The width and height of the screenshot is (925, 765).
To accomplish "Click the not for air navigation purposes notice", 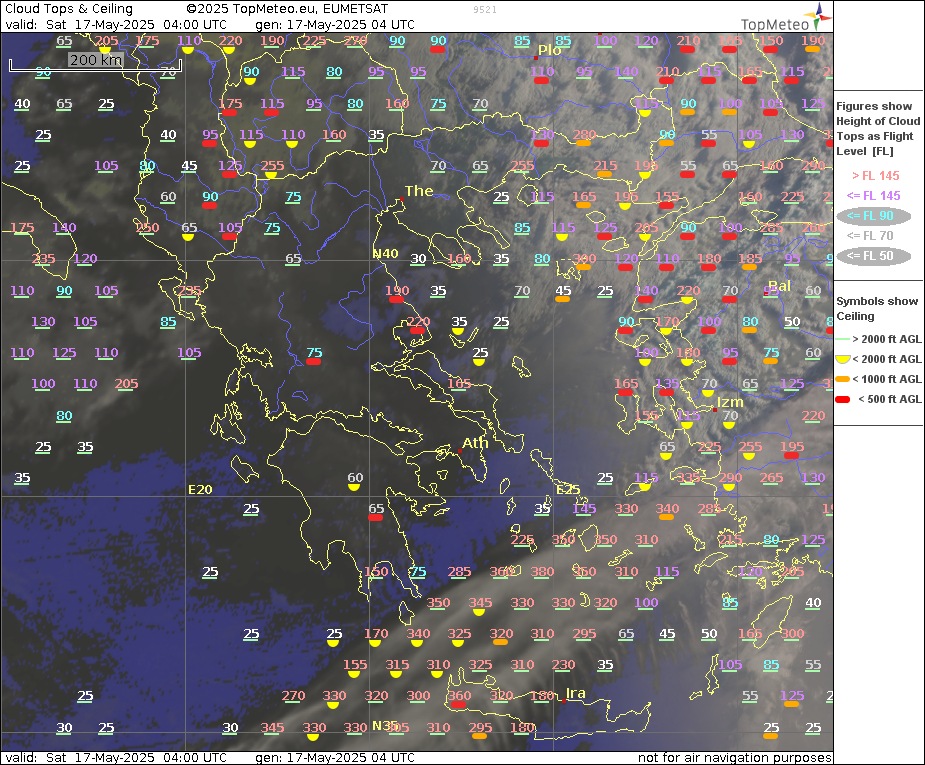I will tap(734, 758).
